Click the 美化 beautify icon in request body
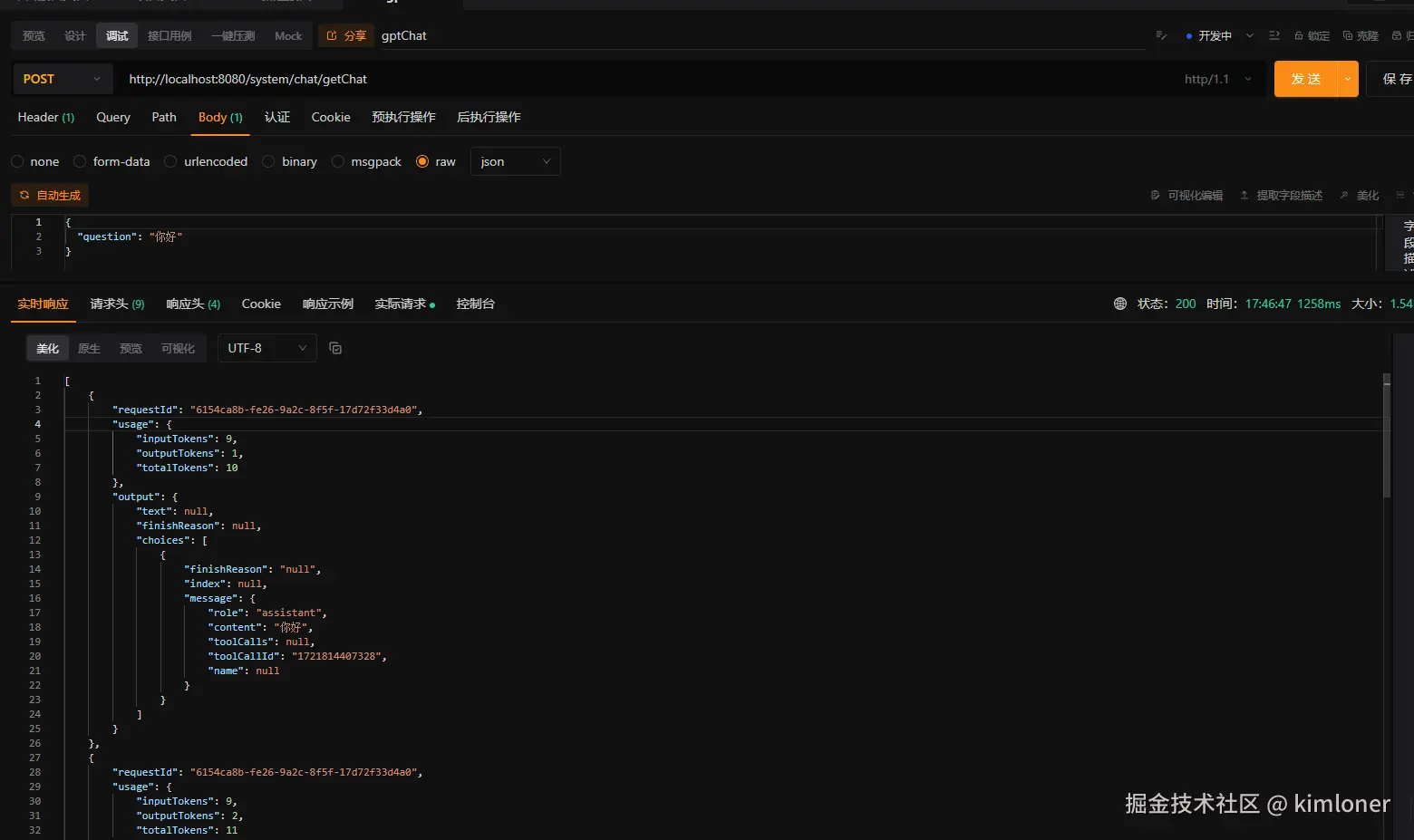Image resolution: width=1414 pixels, height=840 pixels. [1344, 195]
